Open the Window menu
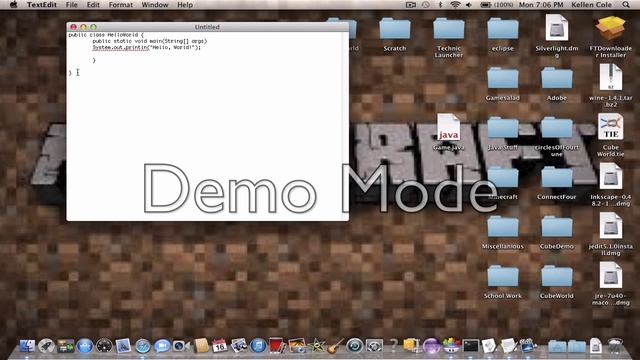640x360 pixels. (x=155, y=5)
